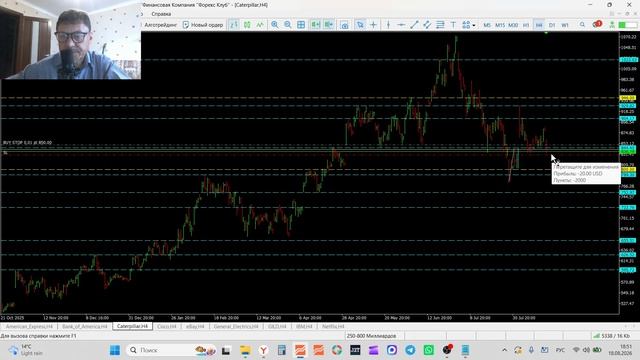Open File Explorer from taskbar

click(x=245, y=350)
